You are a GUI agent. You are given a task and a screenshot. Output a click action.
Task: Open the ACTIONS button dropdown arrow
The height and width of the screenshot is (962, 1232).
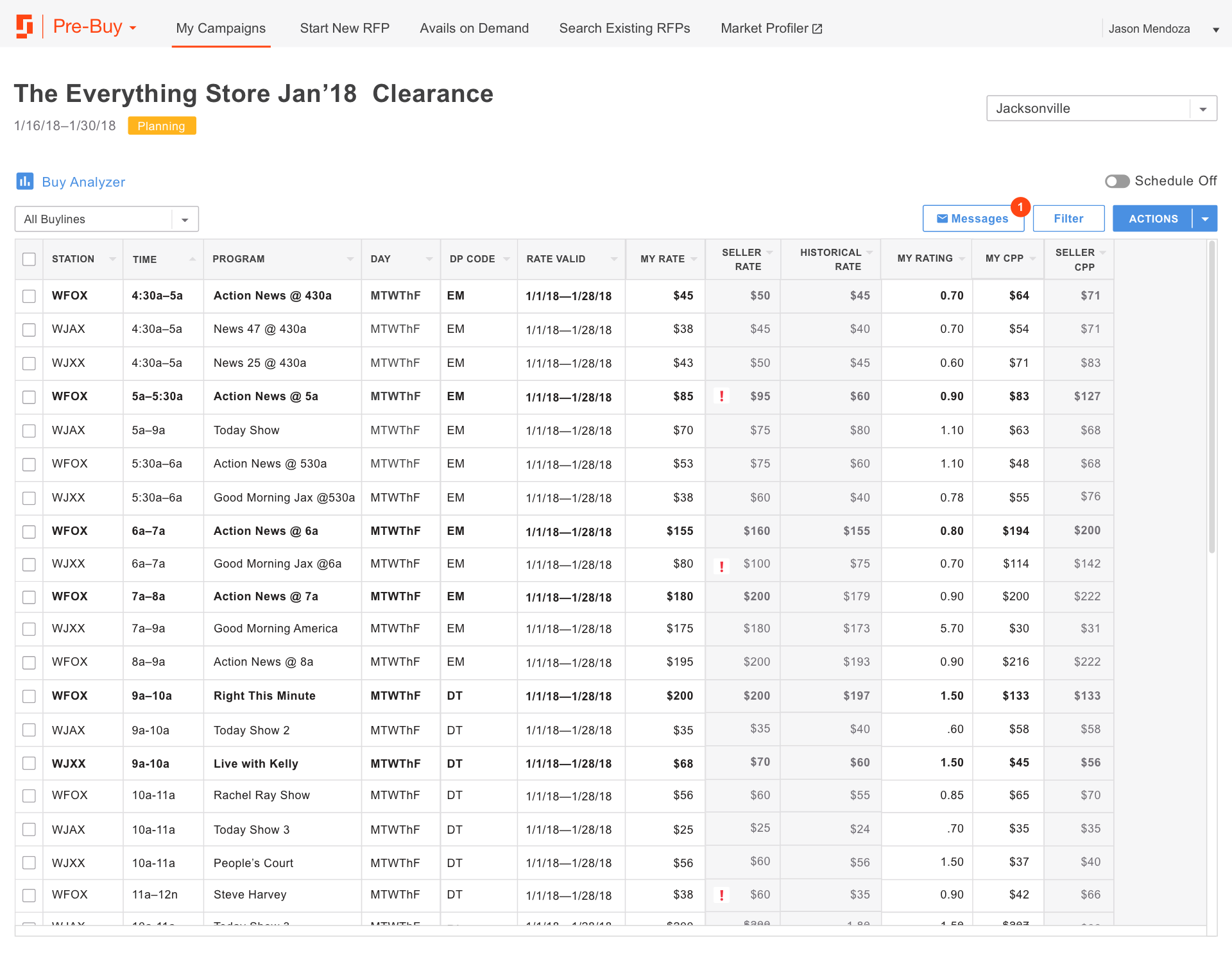coord(1205,219)
